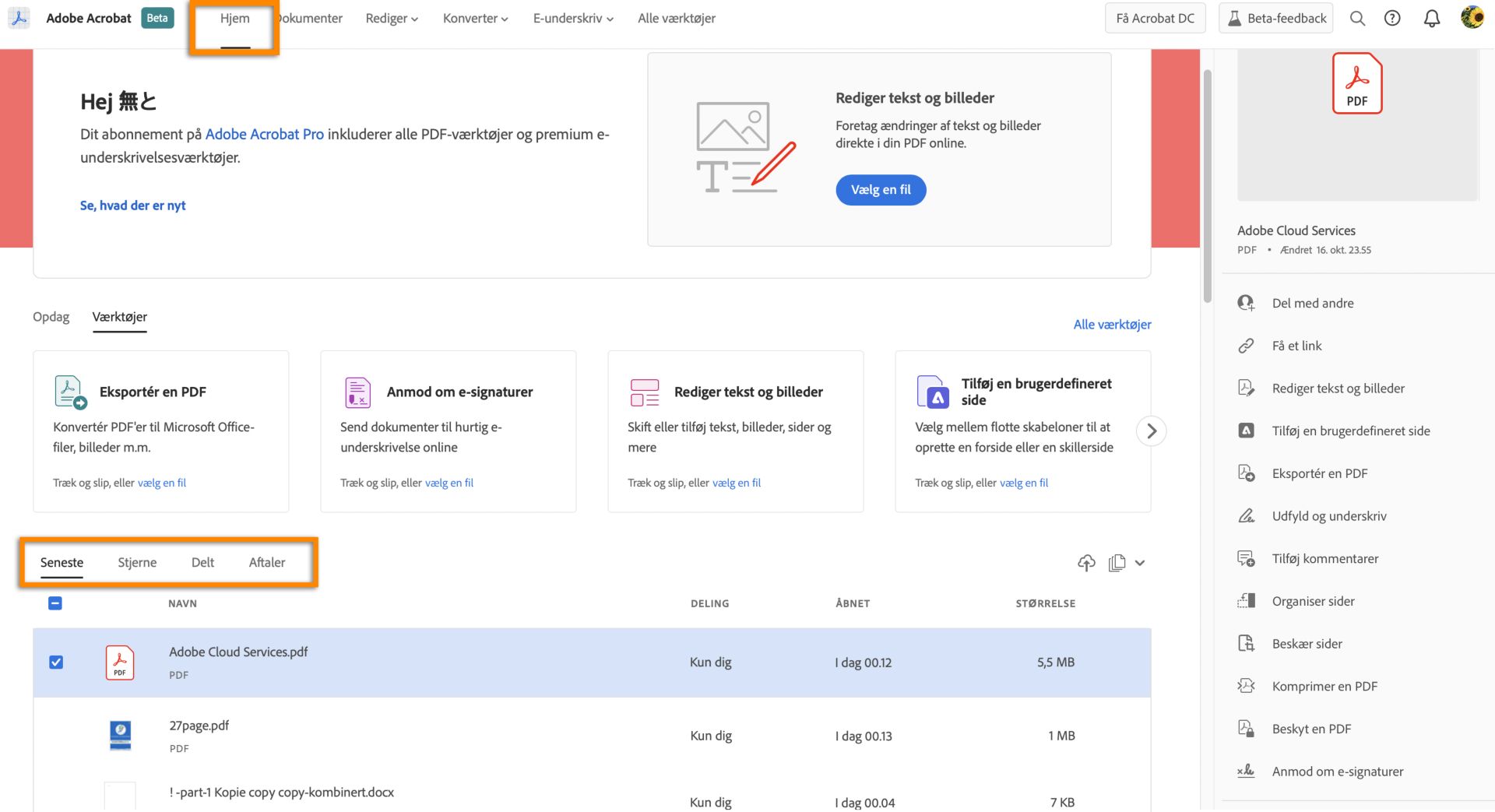Open the search magnifier icon
Viewport: 1495px width, 812px height.
click(x=1357, y=18)
